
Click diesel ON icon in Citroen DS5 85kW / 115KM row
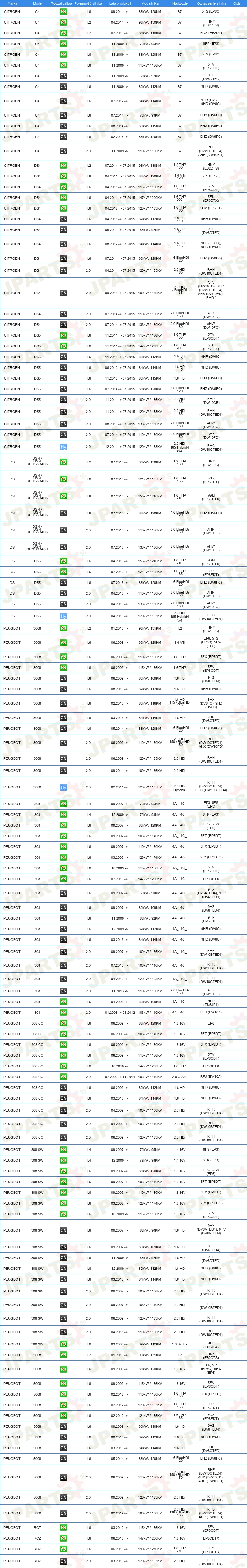click(x=63, y=378)
